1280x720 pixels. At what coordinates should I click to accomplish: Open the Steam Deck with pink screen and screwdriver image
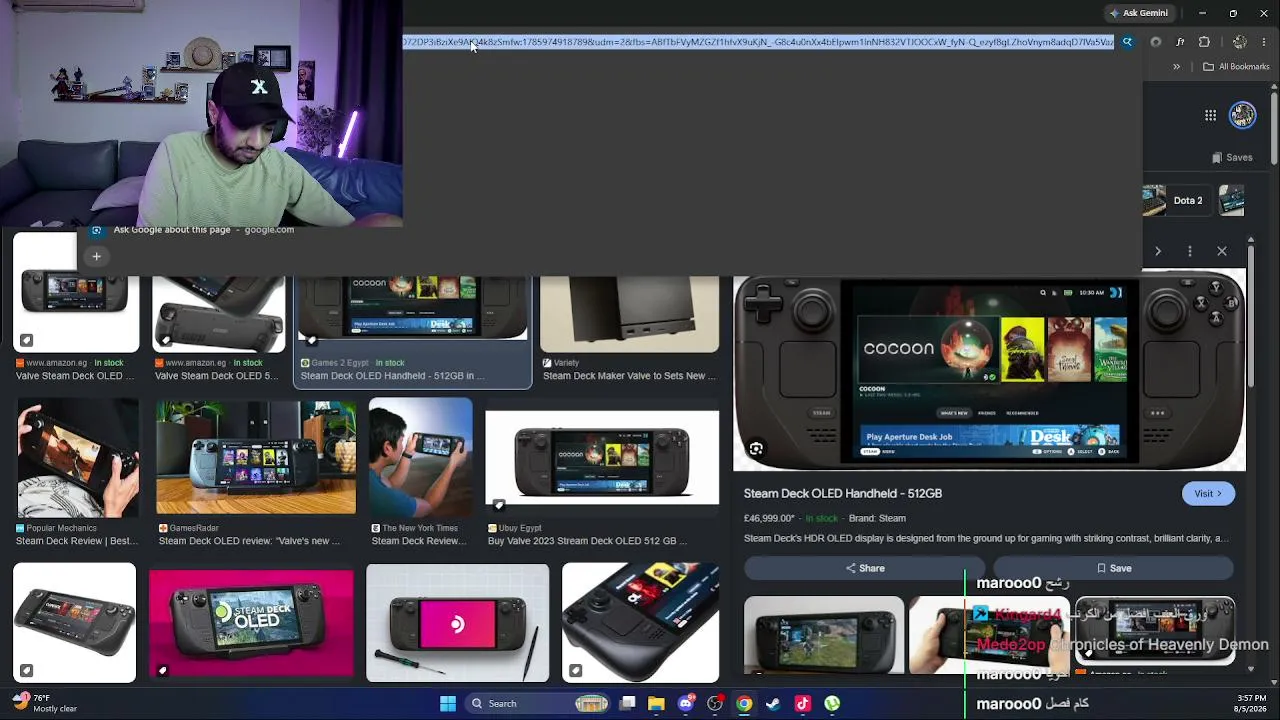(x=458, y=623)
